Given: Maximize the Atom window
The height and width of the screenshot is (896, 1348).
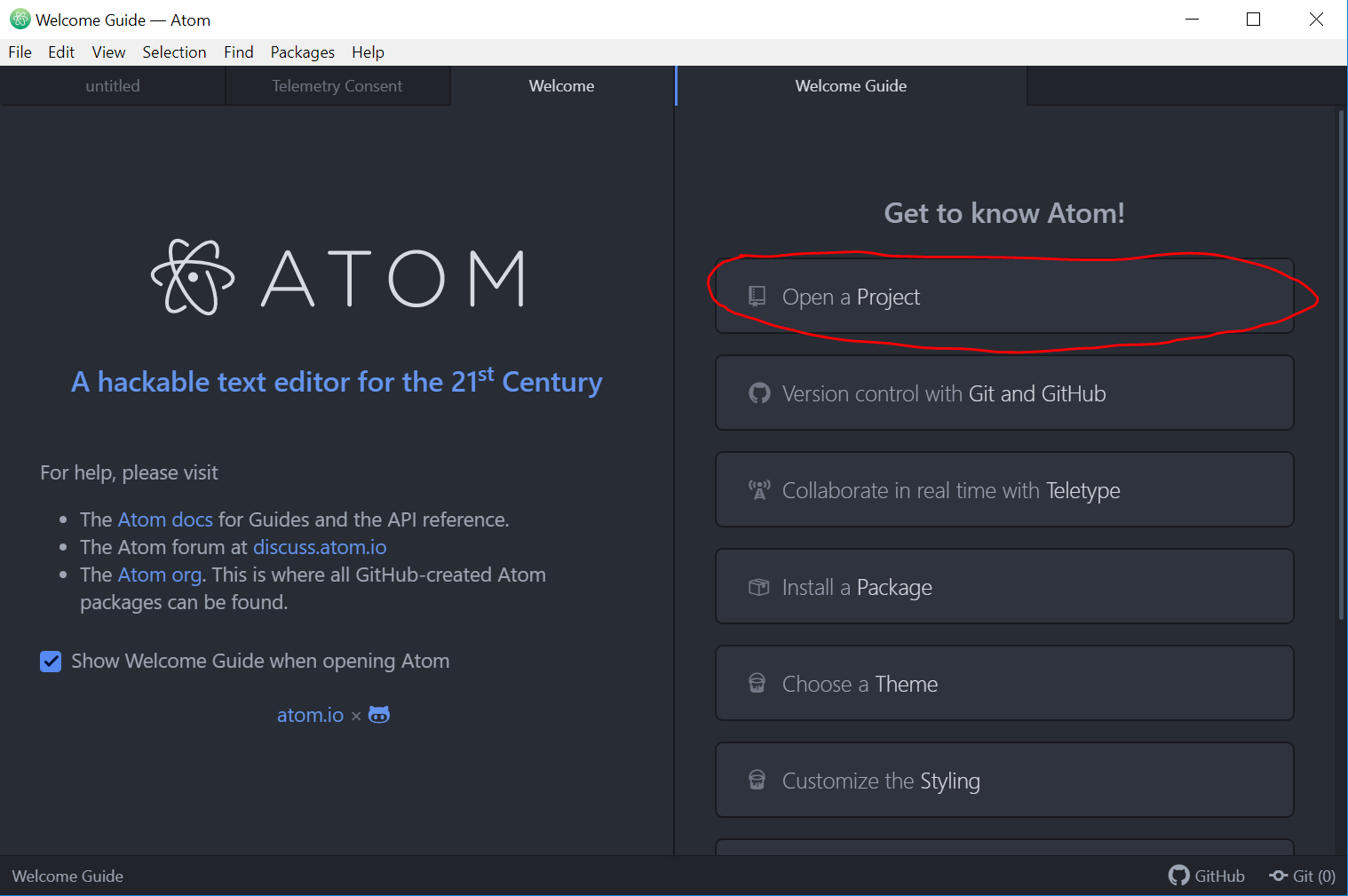Looking at the screenshot, I should click(1253, 20).
